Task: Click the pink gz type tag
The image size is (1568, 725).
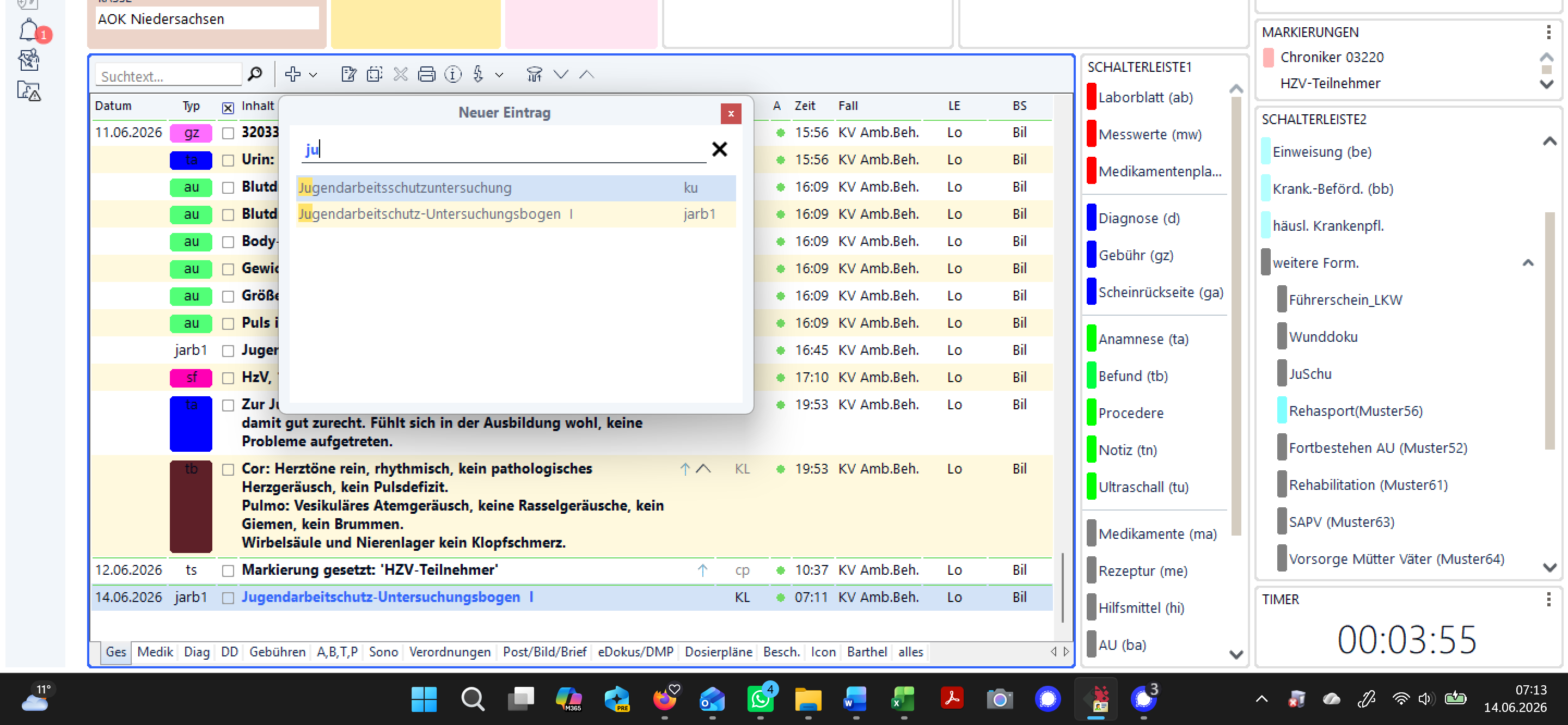Action: pyautogui.click(x=191, y=133)
